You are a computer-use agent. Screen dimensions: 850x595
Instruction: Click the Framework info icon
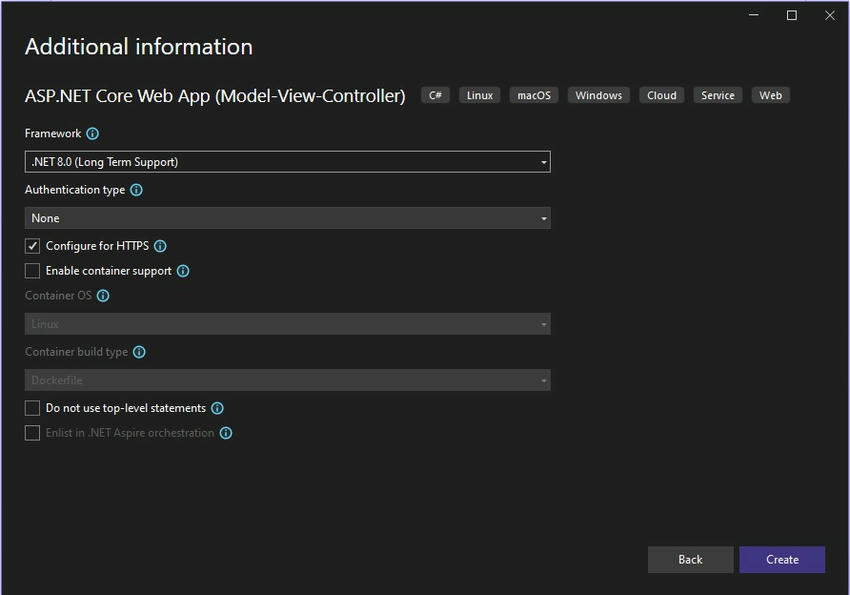pos(92,133)
